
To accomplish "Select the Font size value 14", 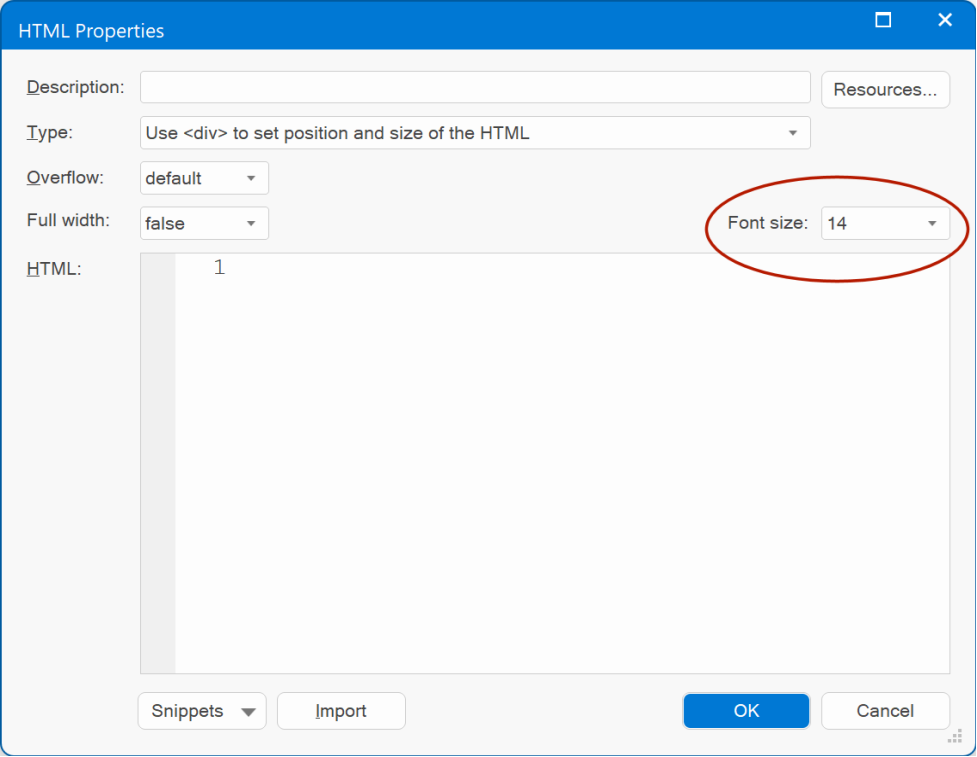I will point(837,223).
